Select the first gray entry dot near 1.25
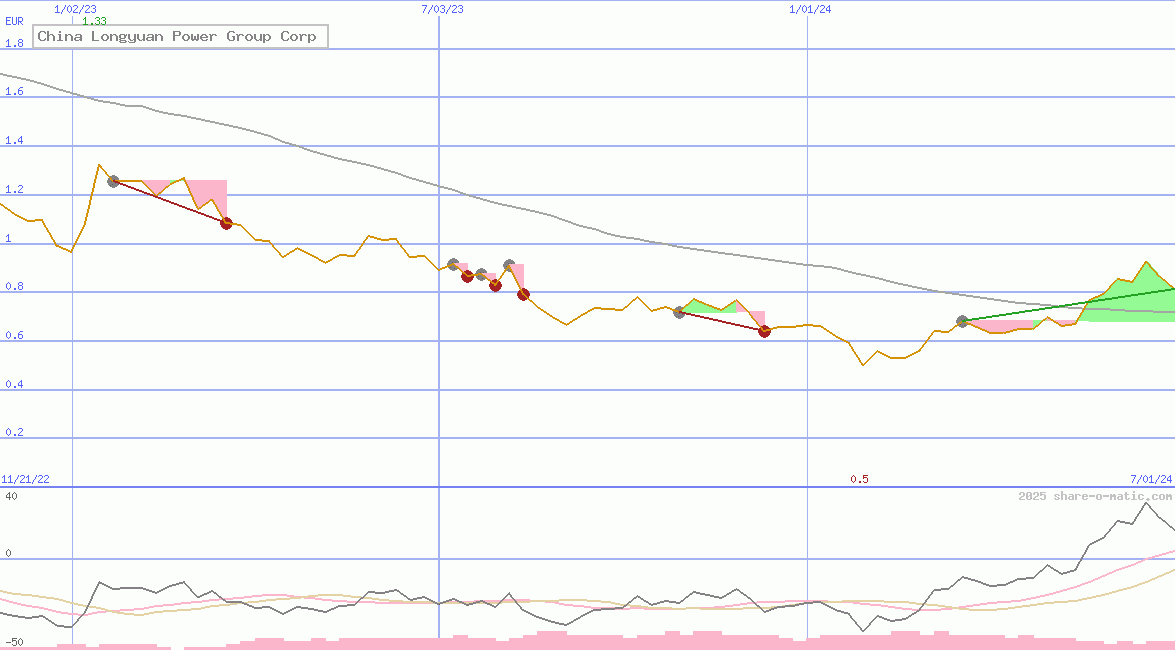 (x=113, y=181)
